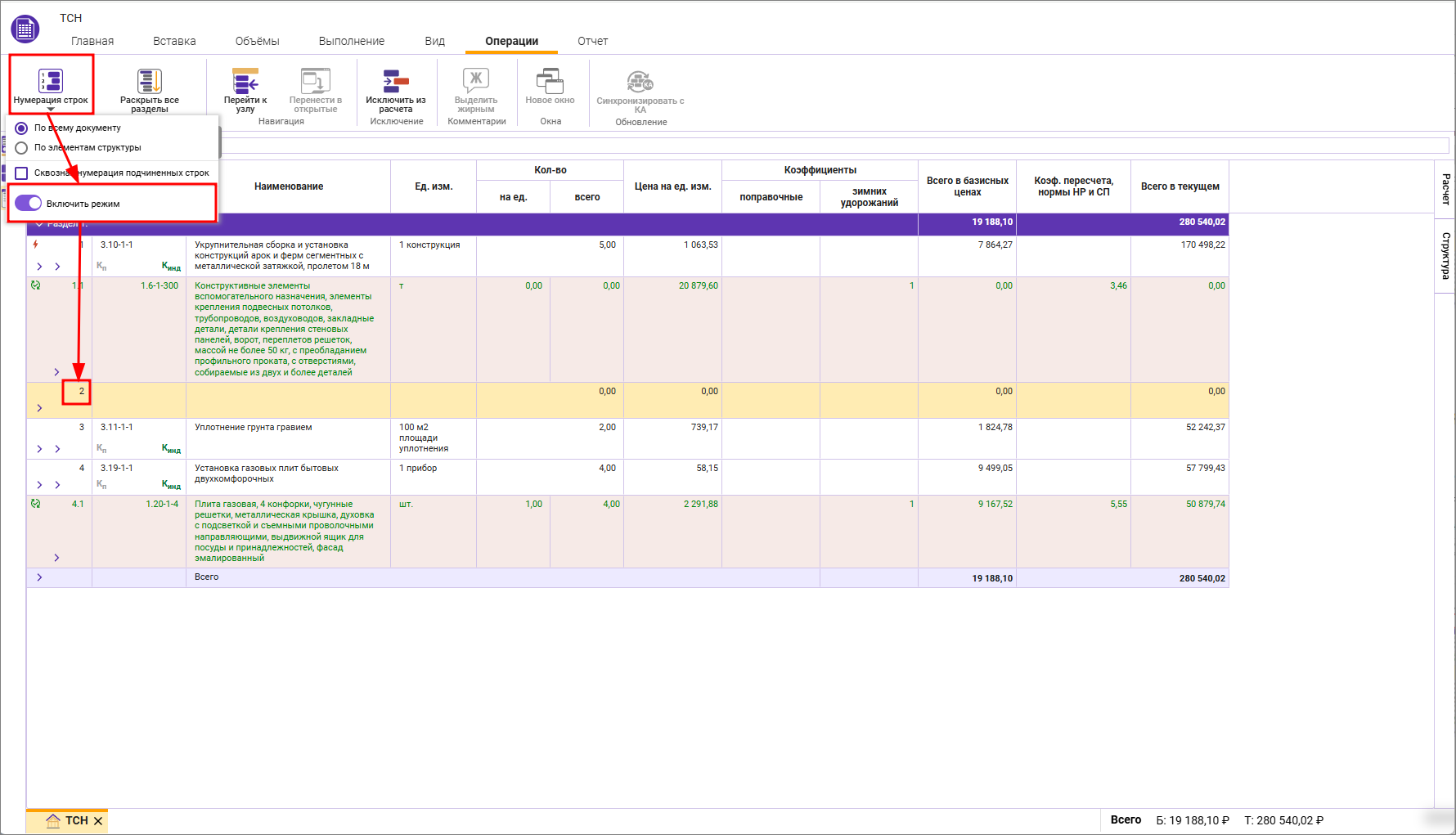
Task: Click the Нумерация строк ribbon icon
Action: pyautogui.click(x=51, y=81)
